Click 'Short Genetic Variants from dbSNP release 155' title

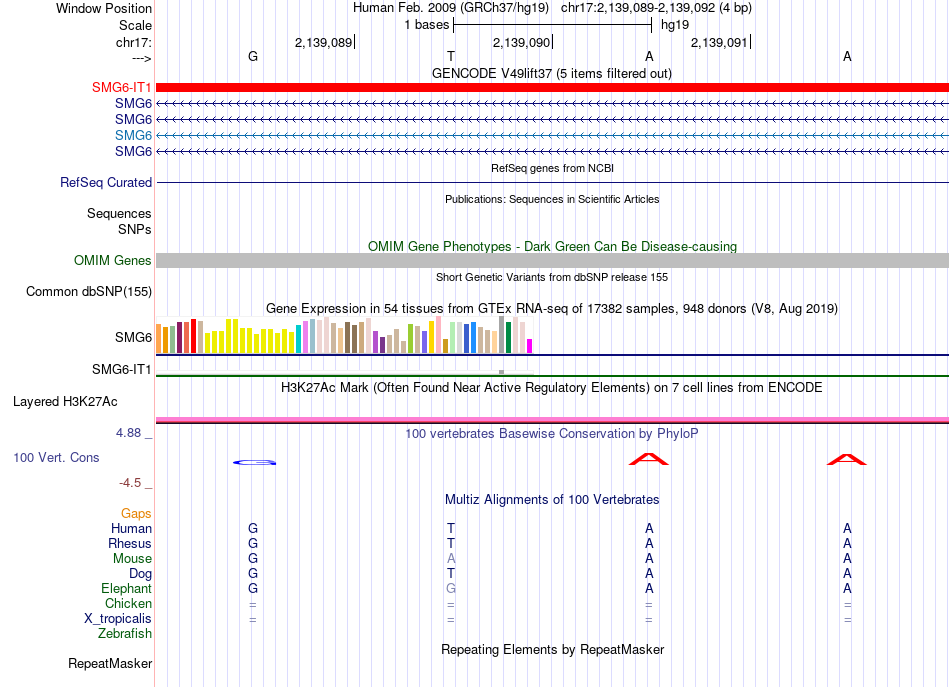[552, 277]
